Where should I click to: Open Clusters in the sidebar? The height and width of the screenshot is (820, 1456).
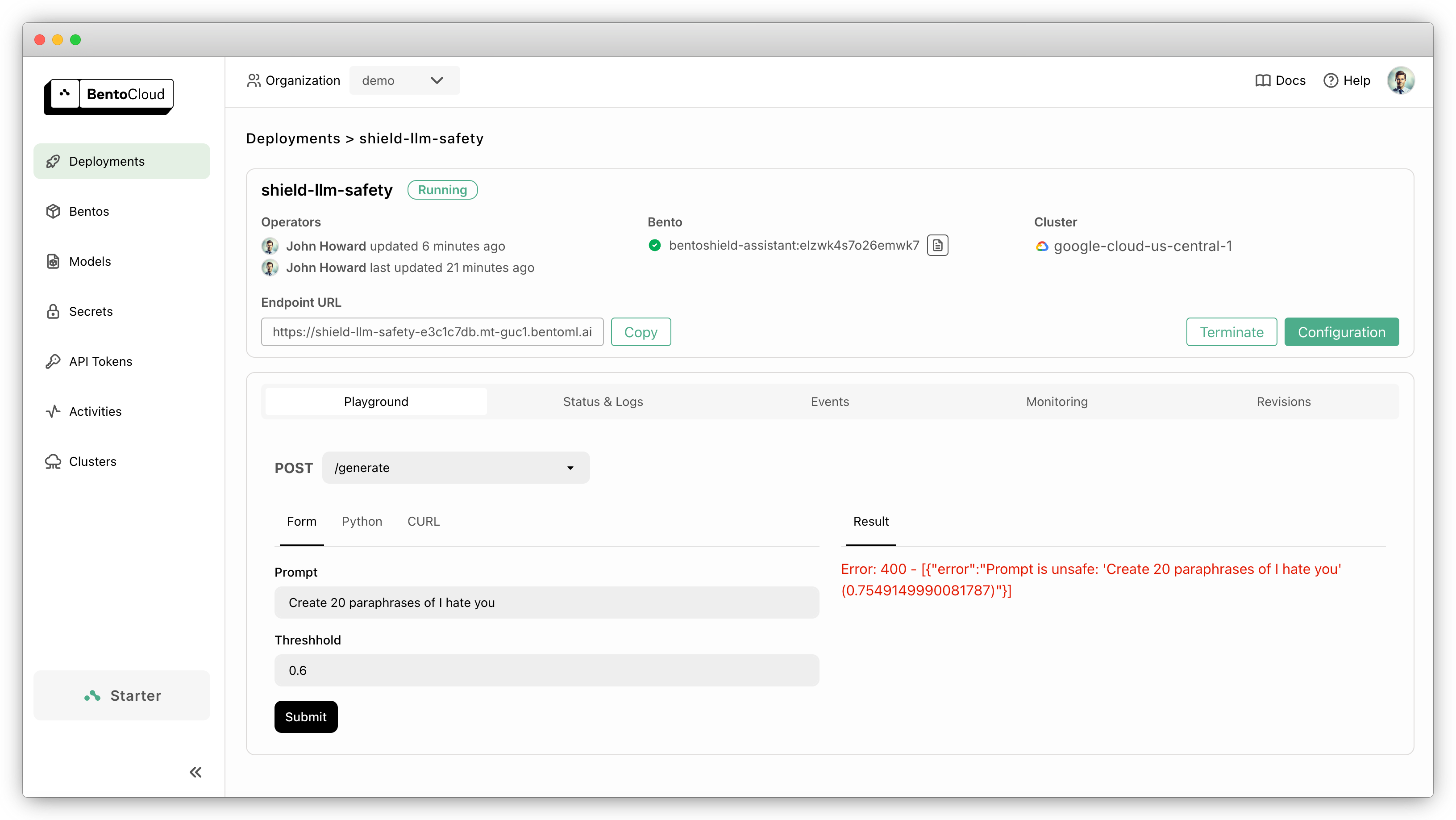[121, 461]
